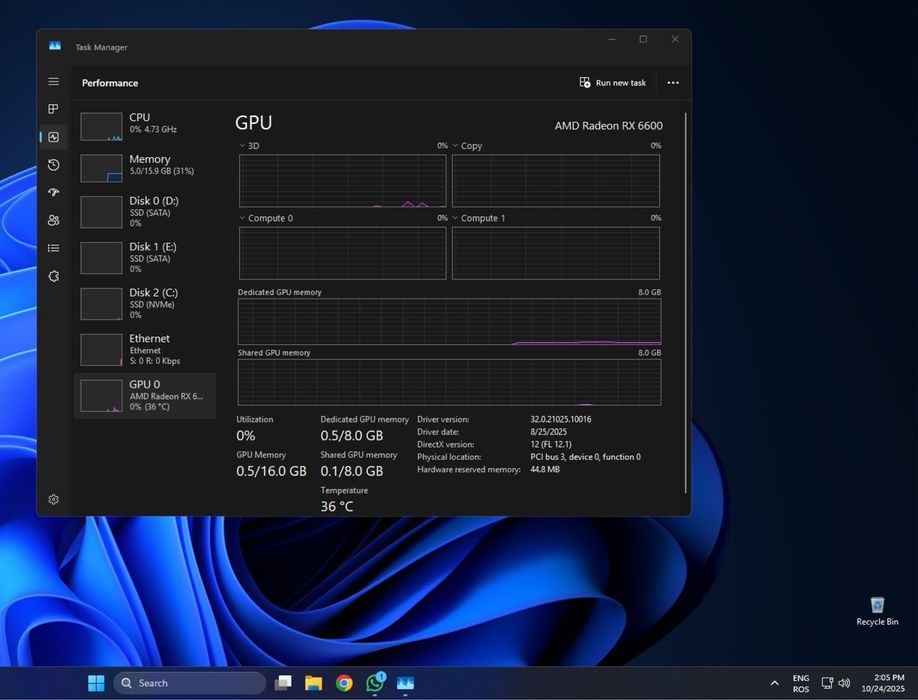The width and height of the screenshot is (918, 700).
Task: Maximize the Task Manager window
Action: (x=643, y=39)
